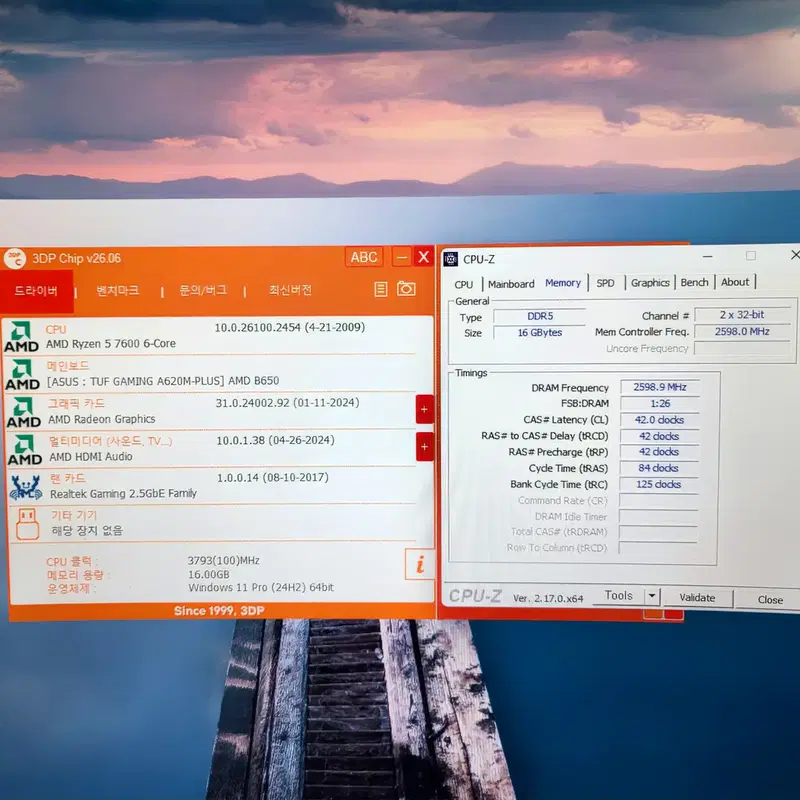Switch to the About tab in CPU-Z
The height and width of the screenshot is (800, 800).
(735, 282)
